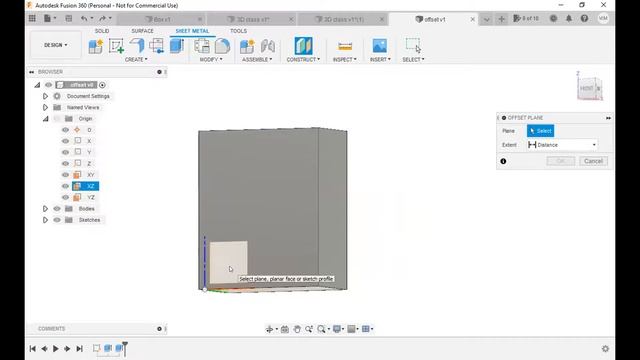Open the notifications bell icon
The width and height of the screenshot is (640, 360).
[569, 18]
